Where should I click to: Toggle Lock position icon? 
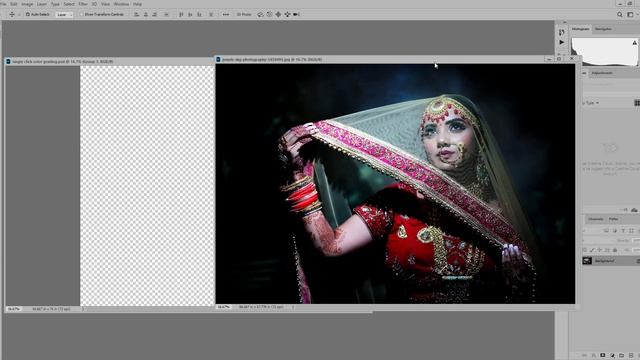pyautogui.click(x=599, y=250)
